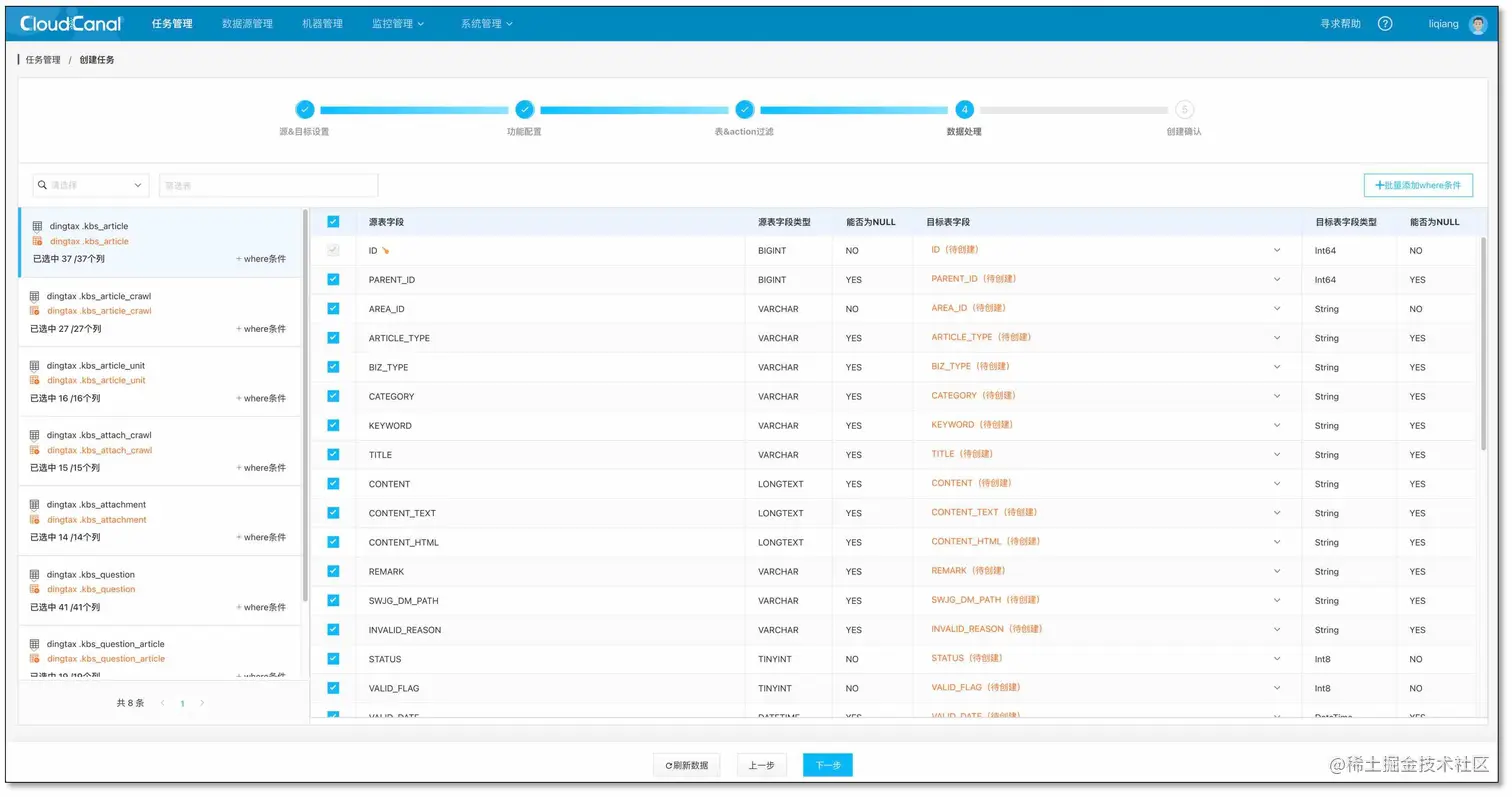Click orange target icon of kbs_article
1512x797 pixels.
click(x=37, y=241)
